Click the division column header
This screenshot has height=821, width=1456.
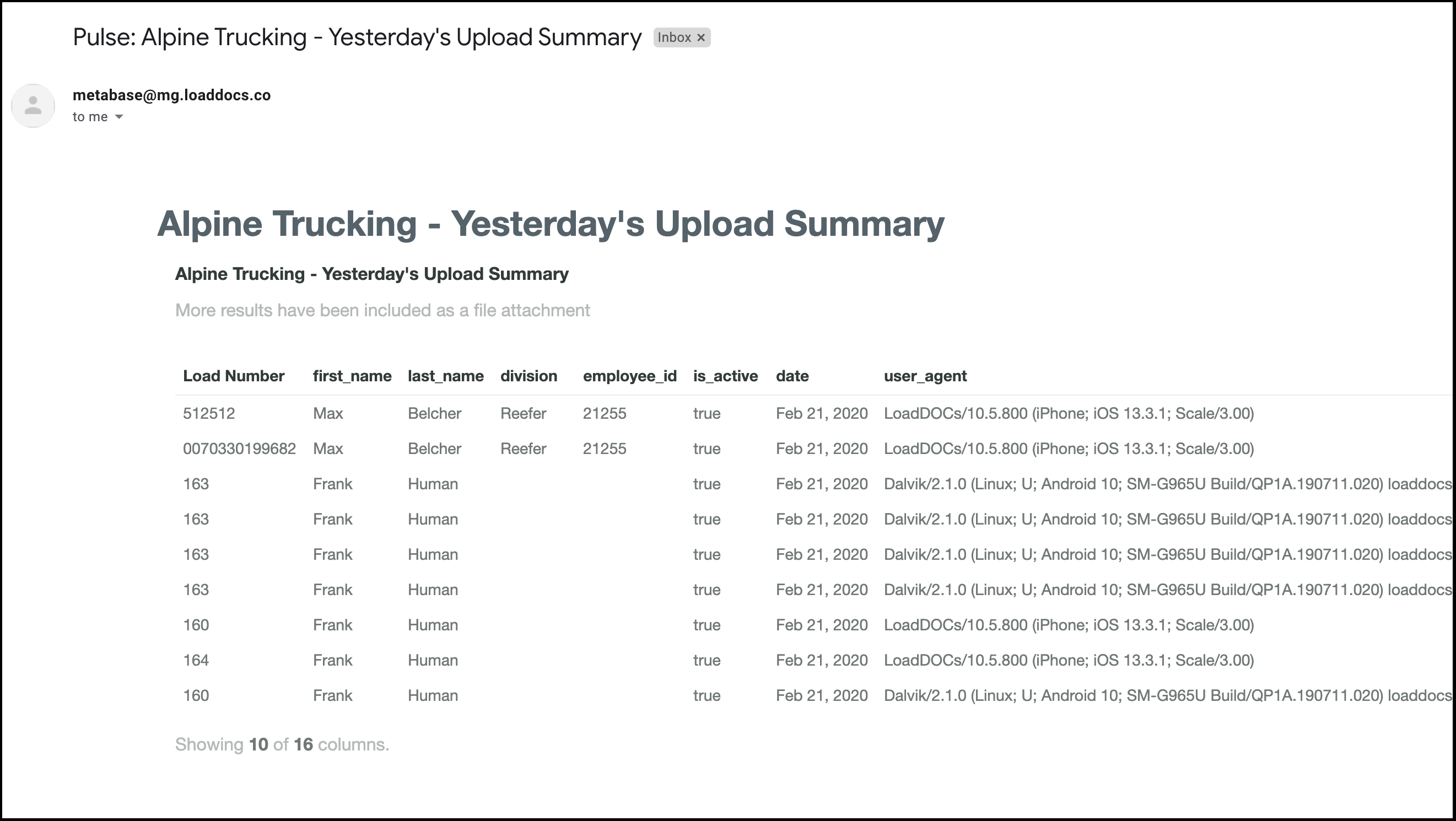529,376
